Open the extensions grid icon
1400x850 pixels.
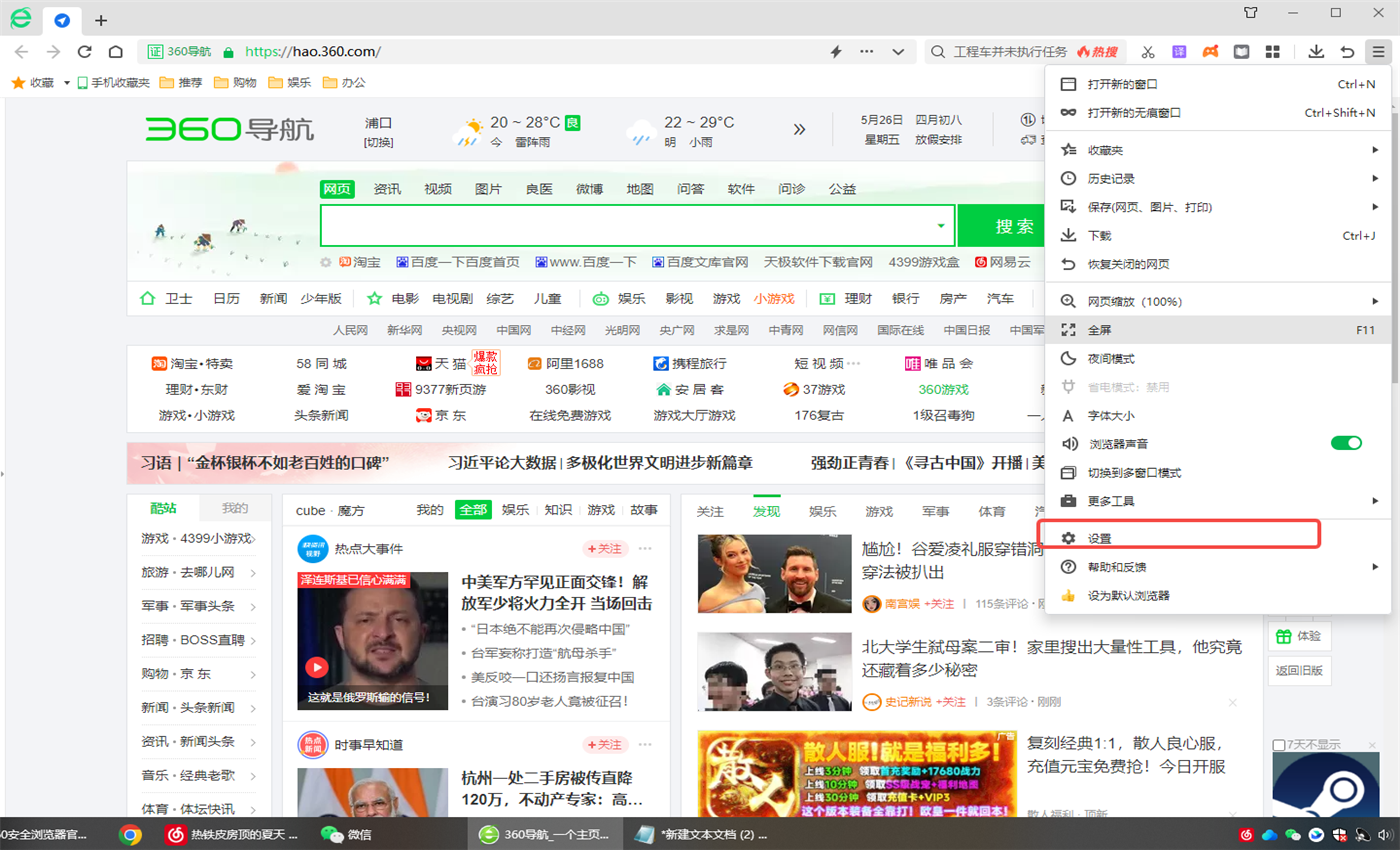tap(1272, 51)
